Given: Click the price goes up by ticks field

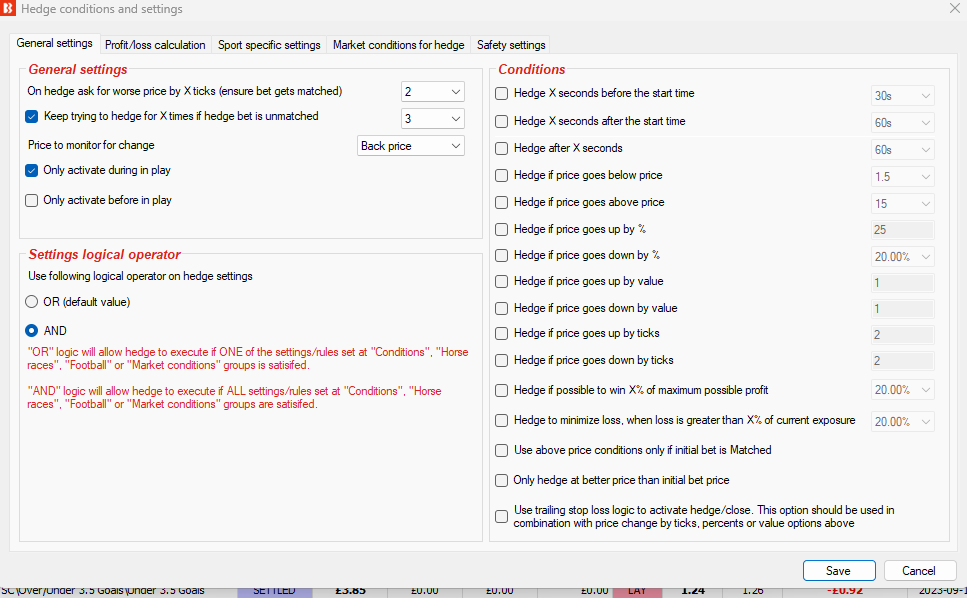Looking at the screenshot, I should pos(902,335).
